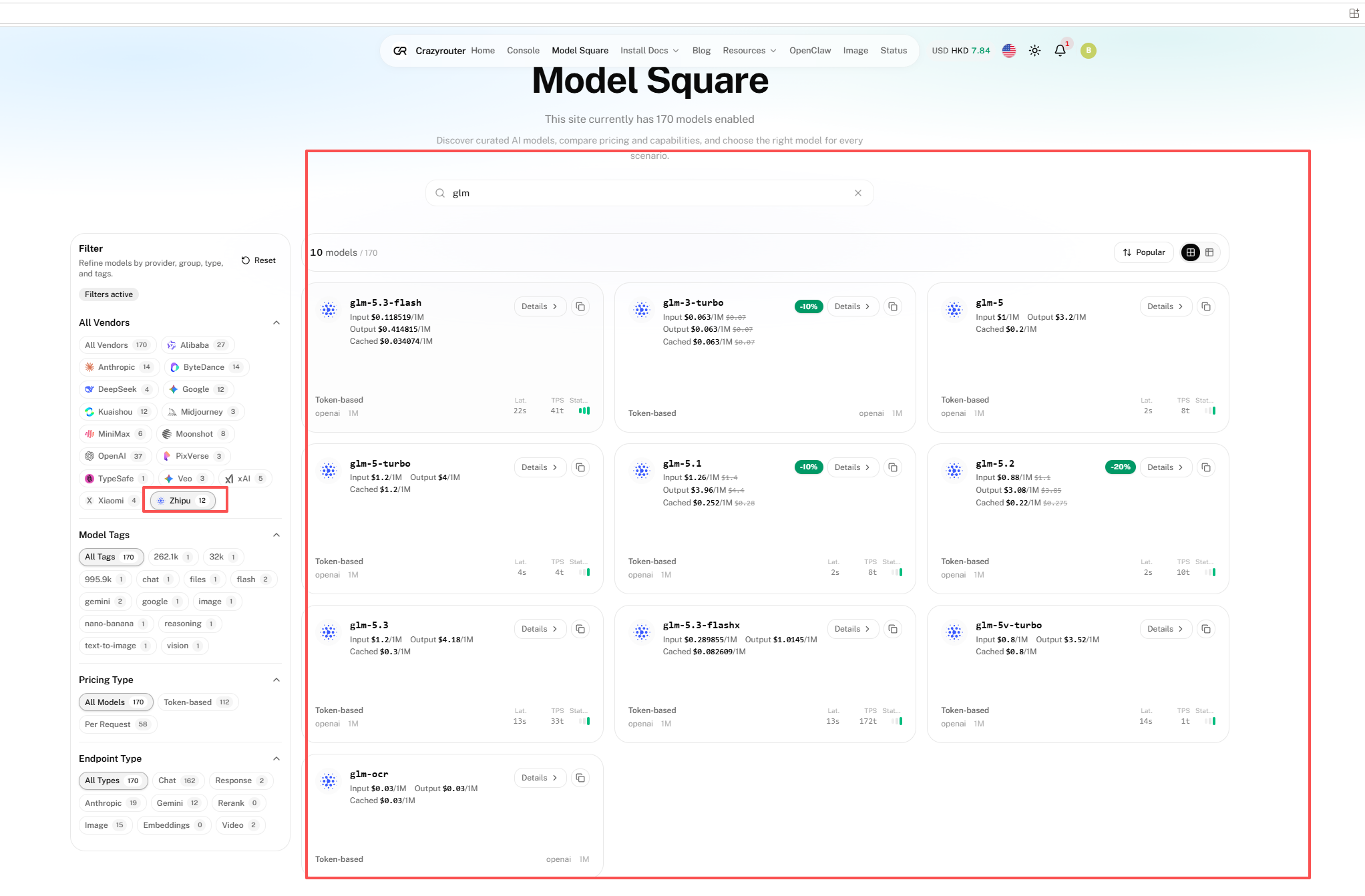
Task: Open the Install Docs dropdown
Action: pos(650,51)
